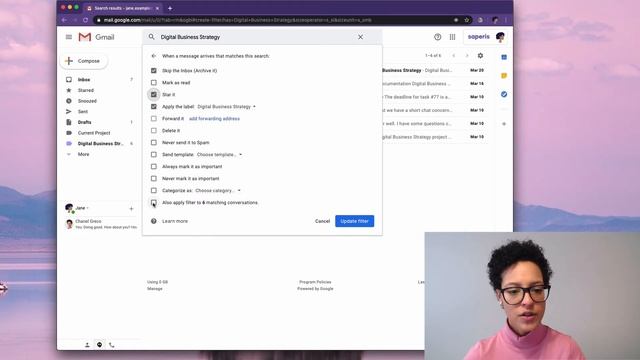The image size is (640, 360).
Task: Enable Never send it to Spam
Action: click(153, 142)
